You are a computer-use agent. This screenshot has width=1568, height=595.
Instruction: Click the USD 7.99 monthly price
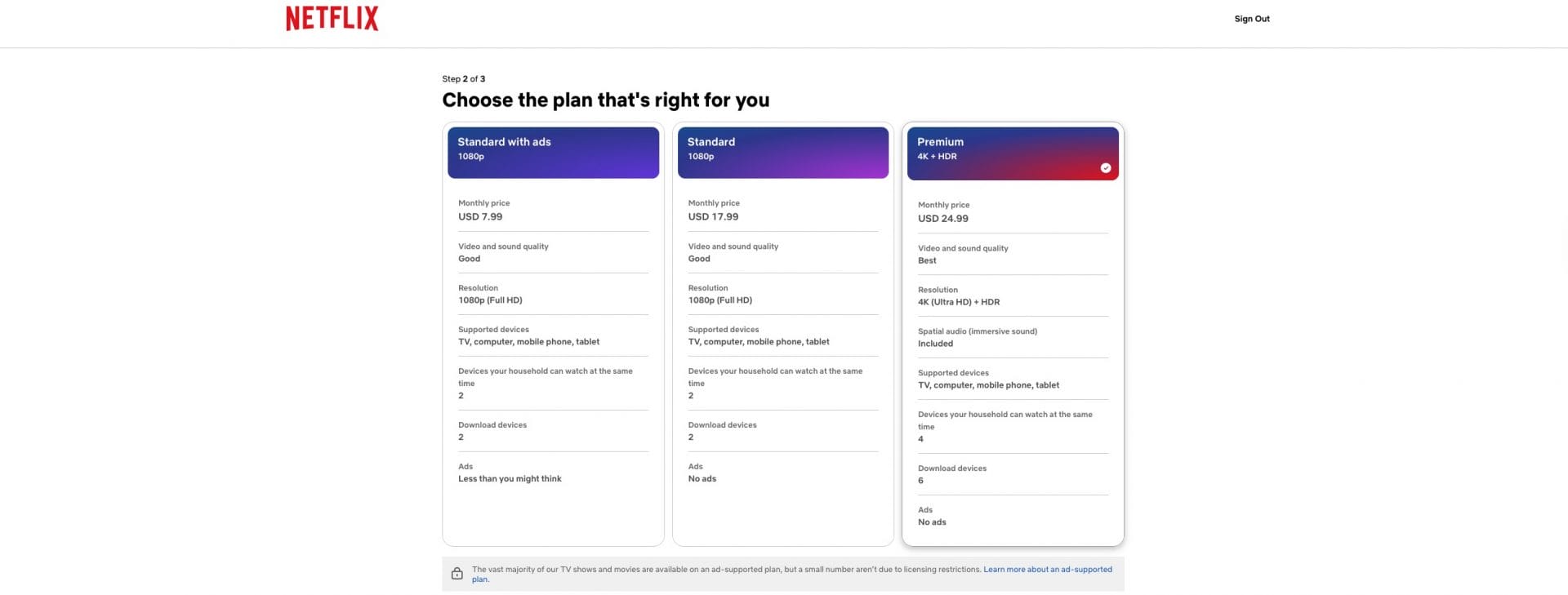point(480,217)
